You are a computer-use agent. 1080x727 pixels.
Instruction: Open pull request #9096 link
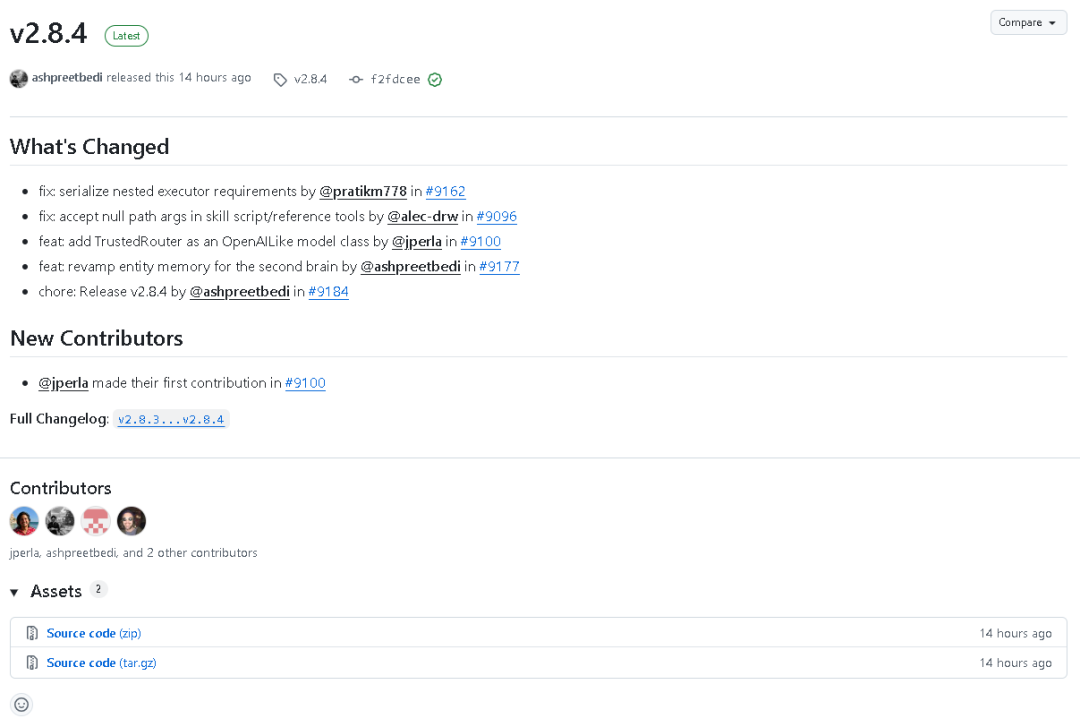[497, 216]
